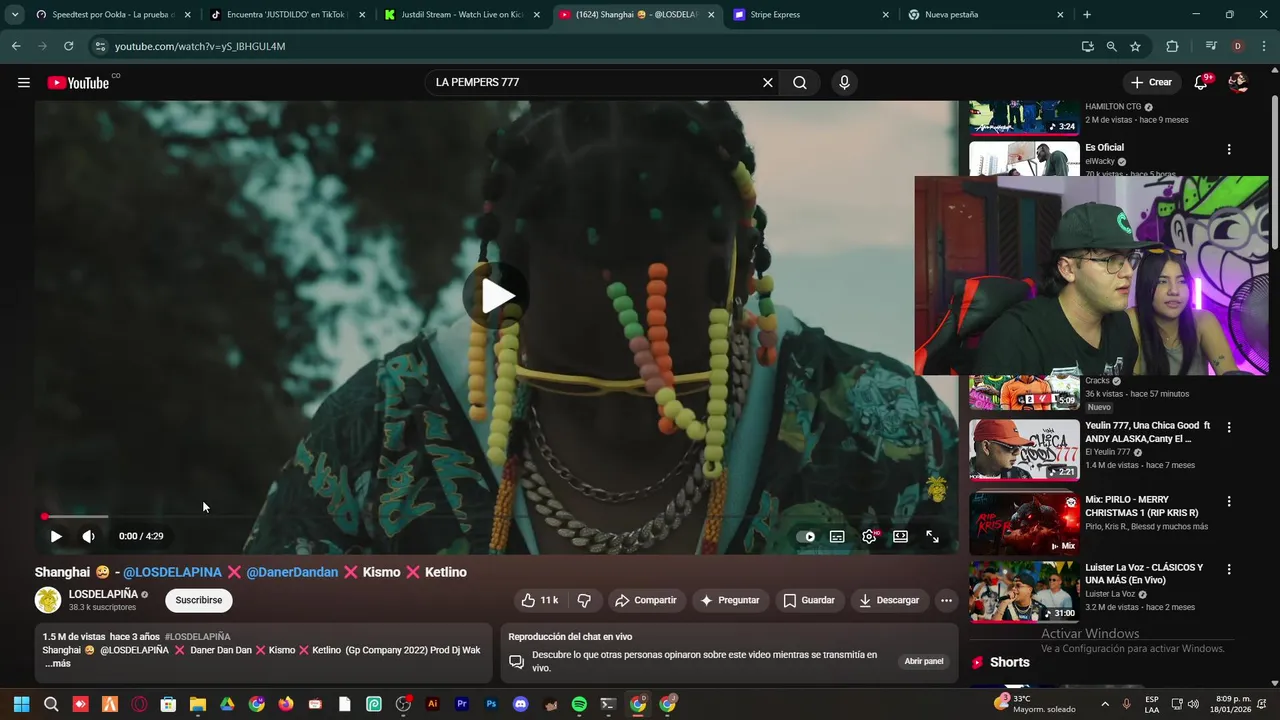The width and height of the screenshot is (1280, 720).
Task: Switch to the Stripe Express tab
Action: click(810, 15)
